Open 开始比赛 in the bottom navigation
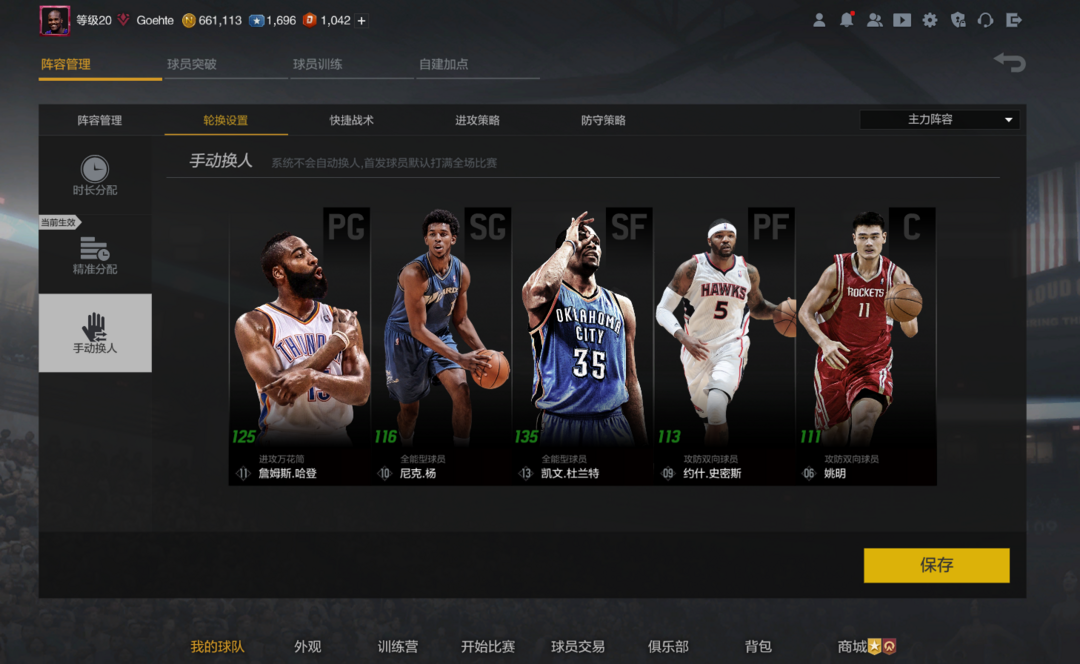Screen dimensions: 1080x664 point(488,646)
